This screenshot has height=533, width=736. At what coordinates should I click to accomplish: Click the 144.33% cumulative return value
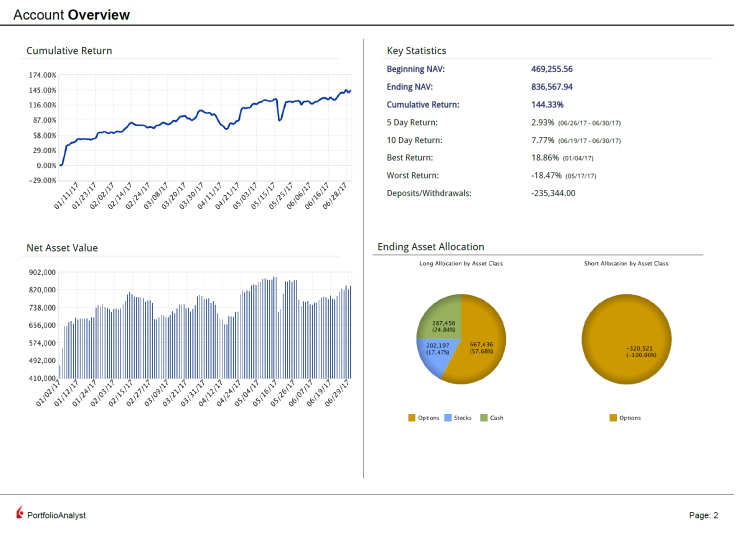(x=547, y=105)
